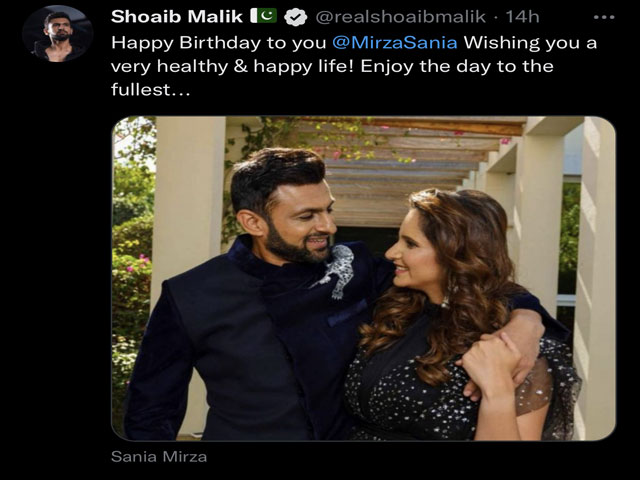640x480 pixels.
Task: Open the @MirzaSania mention
Action: (x=395, y=42)
